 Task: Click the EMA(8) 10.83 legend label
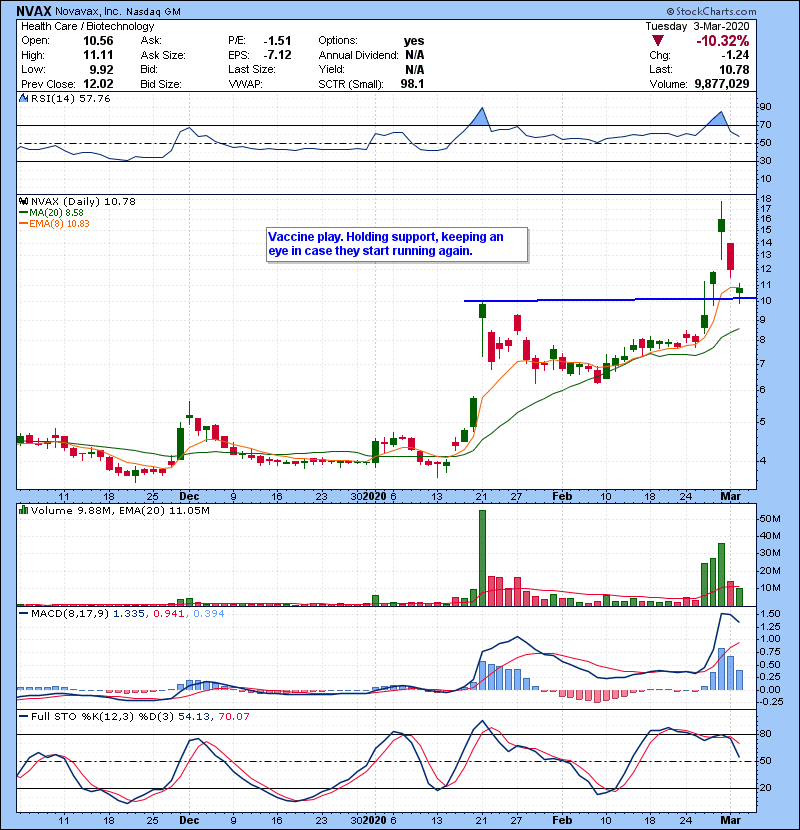coord(59,223)
